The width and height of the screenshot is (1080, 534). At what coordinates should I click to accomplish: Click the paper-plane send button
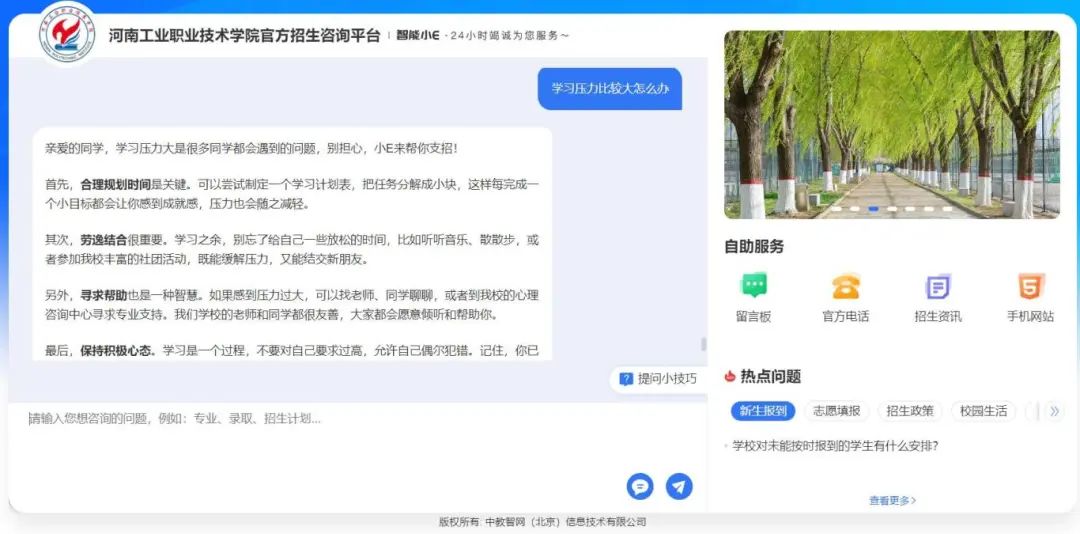click(679, 486)
